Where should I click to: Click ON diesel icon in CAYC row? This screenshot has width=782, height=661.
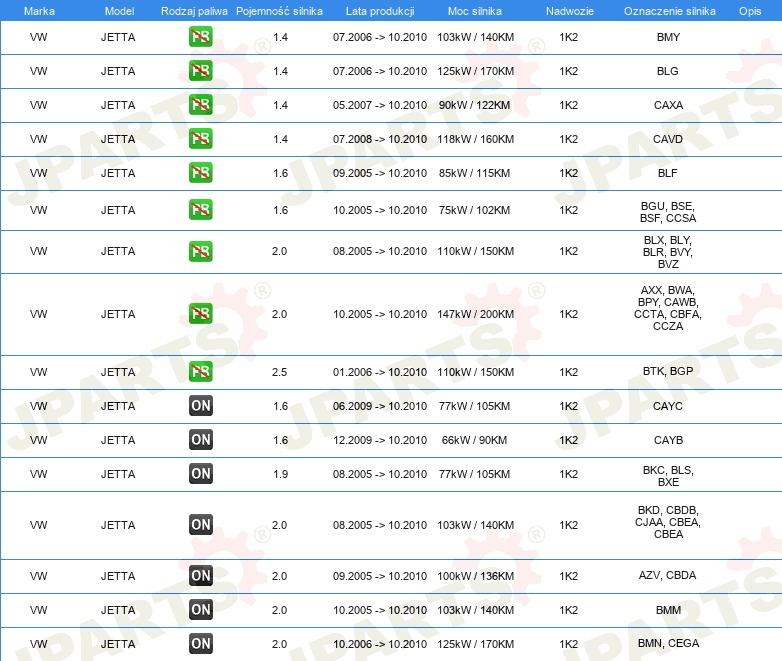click(200, 406)
